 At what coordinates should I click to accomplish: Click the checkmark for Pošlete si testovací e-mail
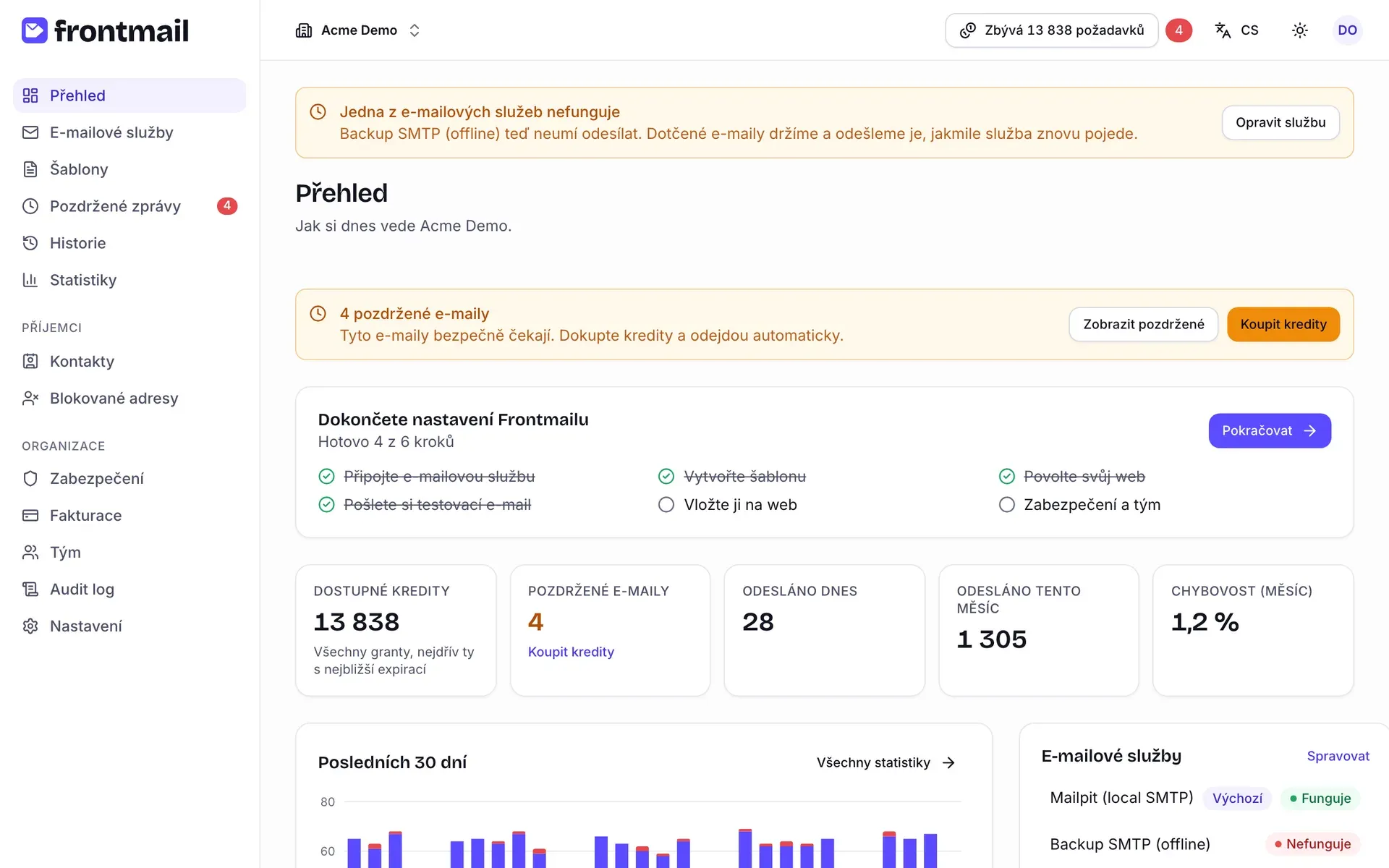point(327,505)
